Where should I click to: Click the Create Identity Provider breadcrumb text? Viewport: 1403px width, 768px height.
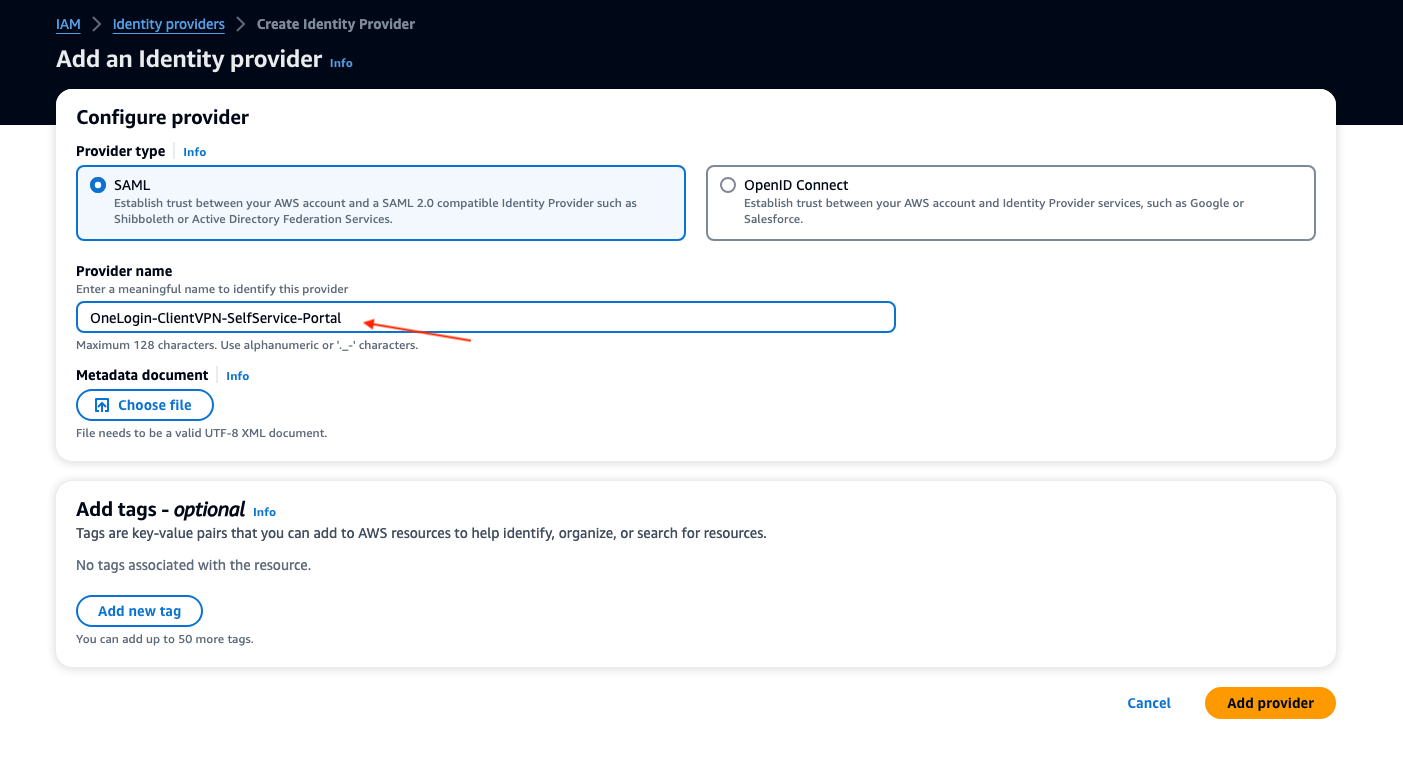click(x=336, y=24)
